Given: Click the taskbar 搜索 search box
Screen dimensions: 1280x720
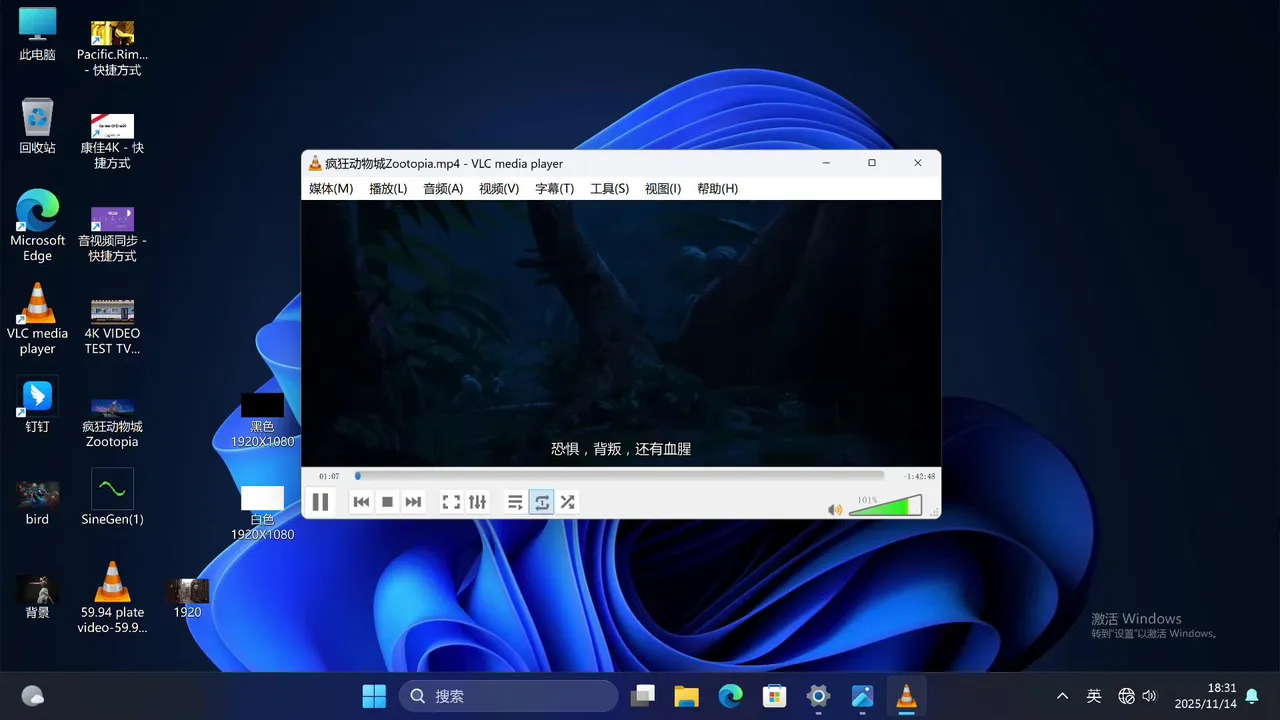Looking at the screenshot, I should [509, 696].
